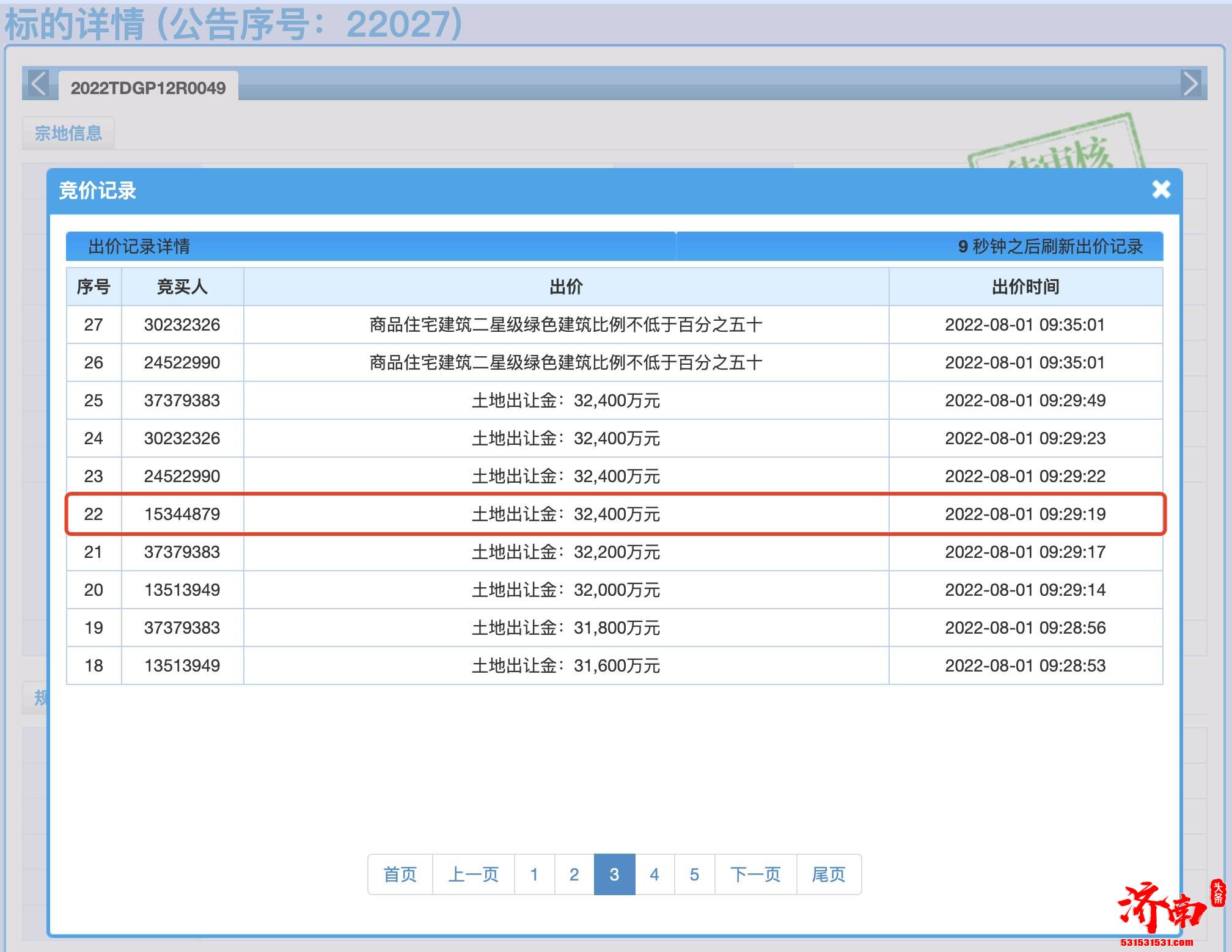Go to 下一页 of bid records
Viewport: 1232px width, 952px height.
pyautogui.click(x=756, y=874)
